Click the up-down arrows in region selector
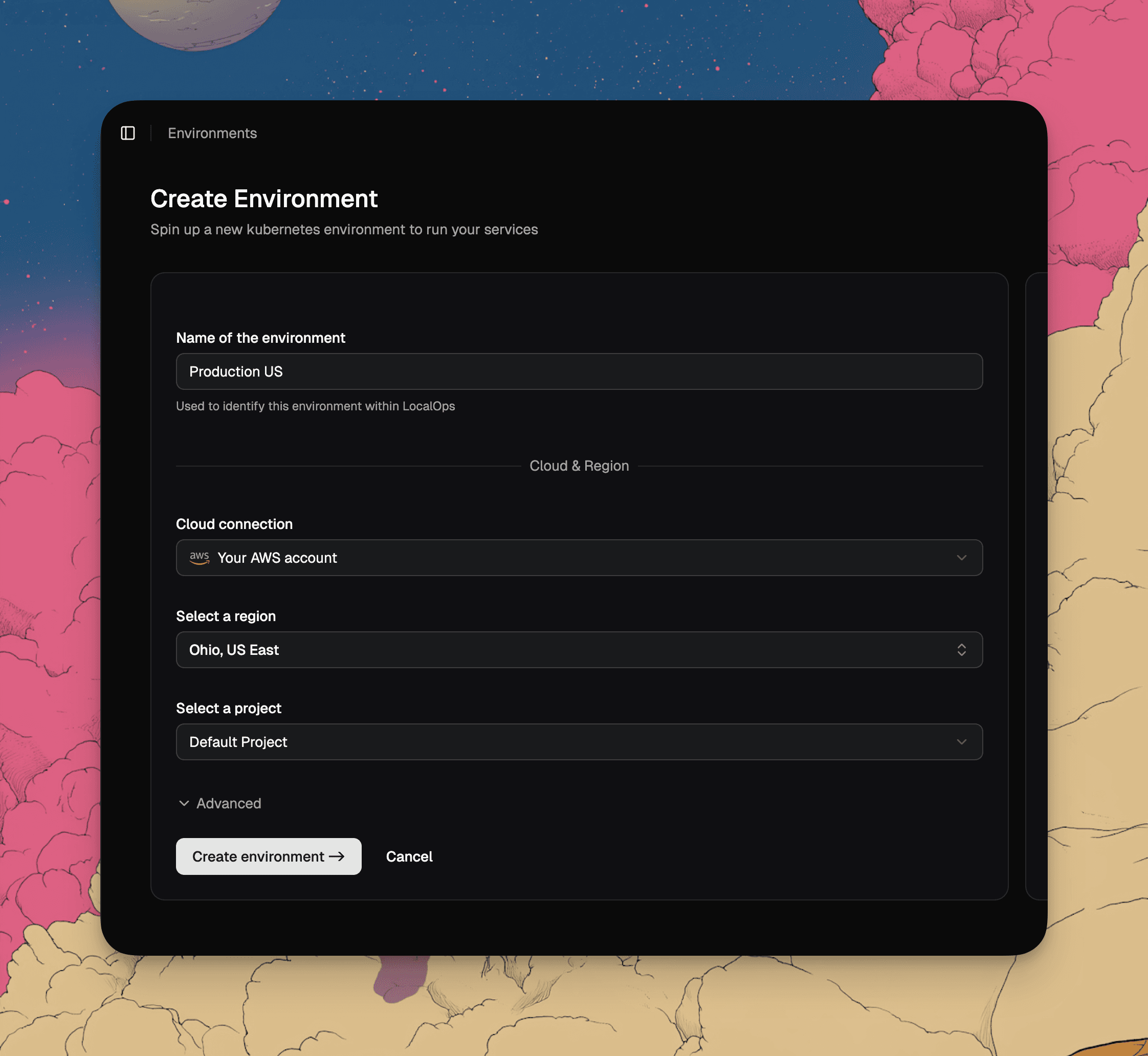 (961, 650)
